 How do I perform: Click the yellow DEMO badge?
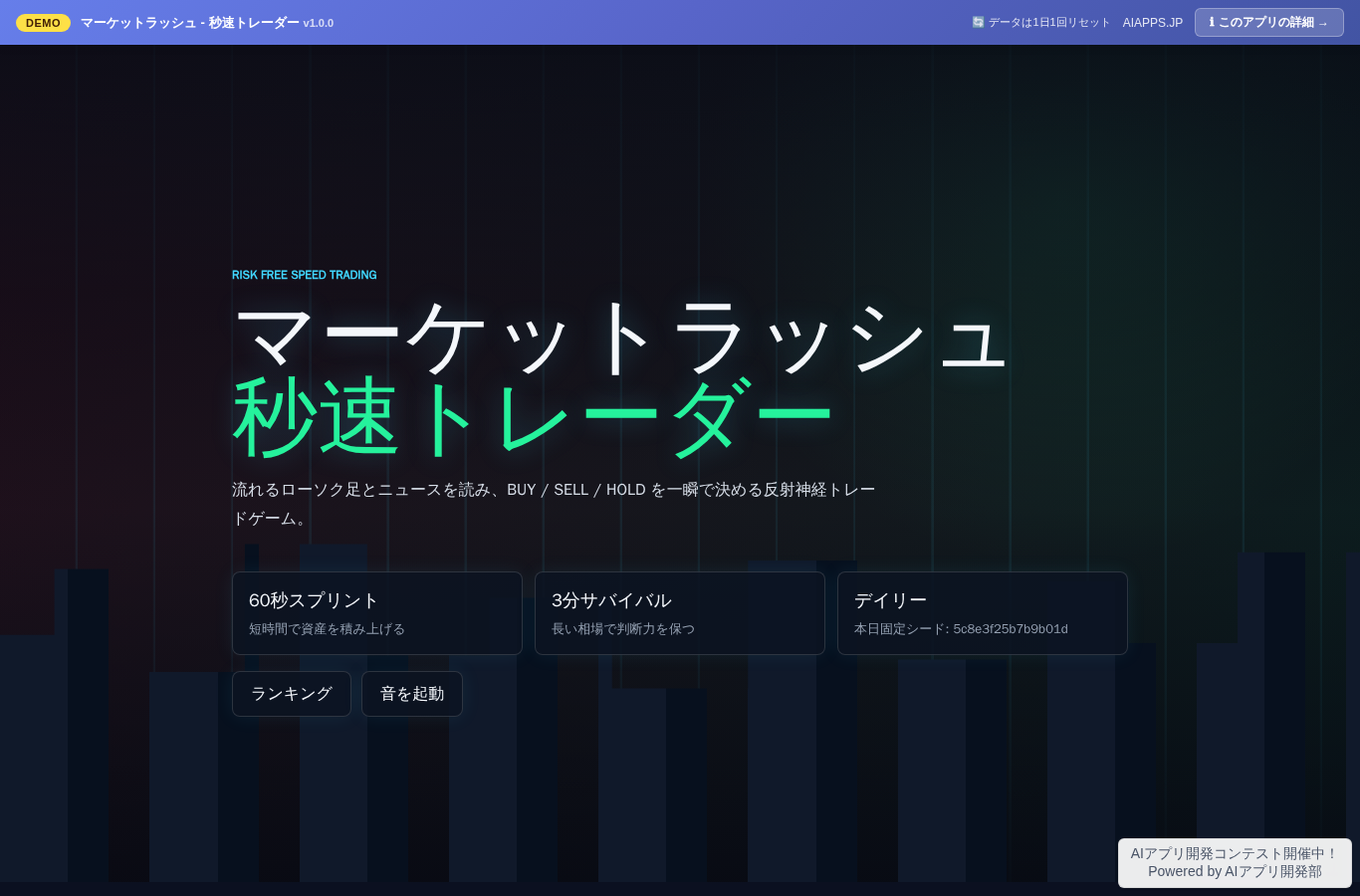[43, 23]
